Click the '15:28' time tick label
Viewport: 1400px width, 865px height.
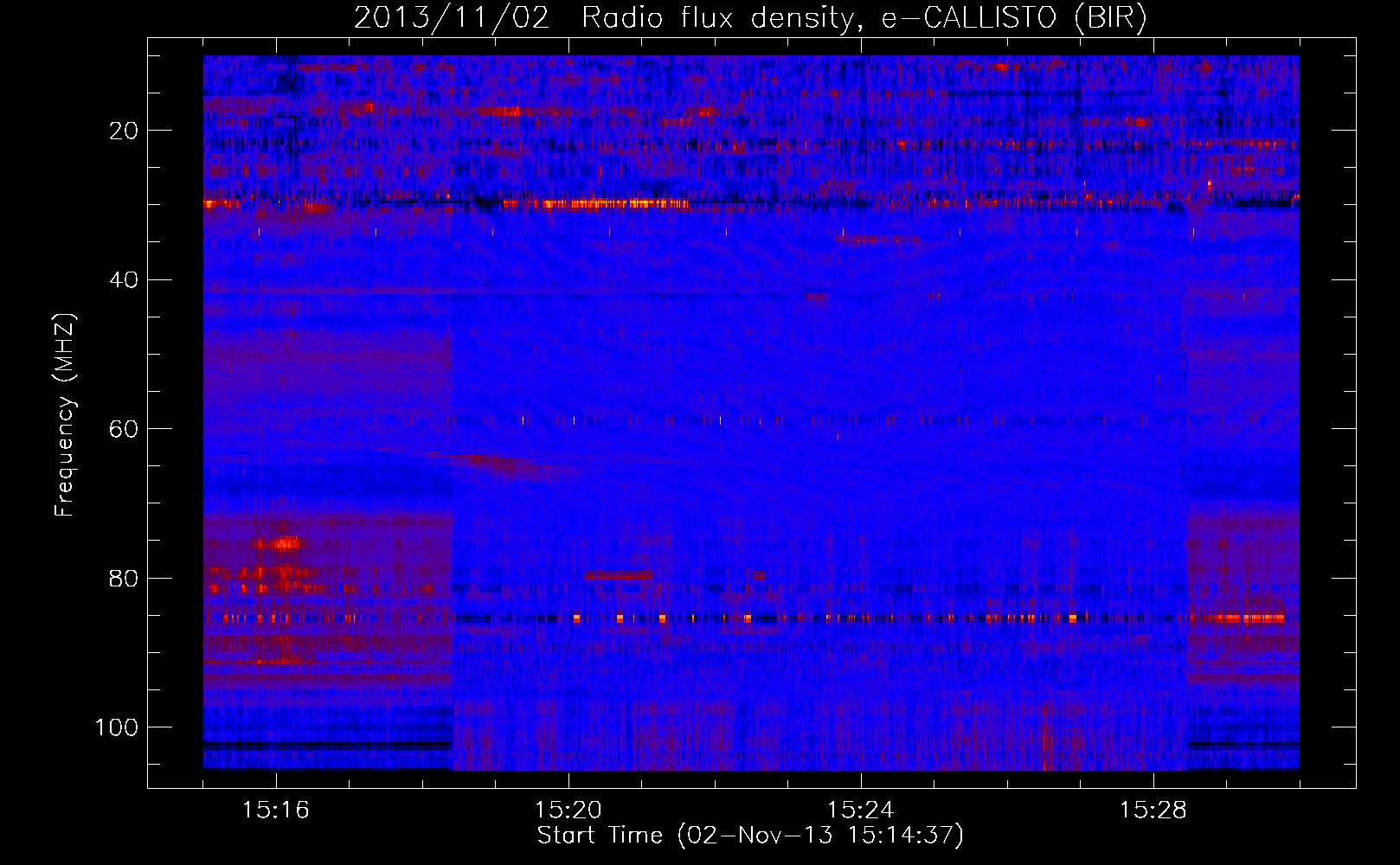pyautogui.click(x=1153, y=811)
